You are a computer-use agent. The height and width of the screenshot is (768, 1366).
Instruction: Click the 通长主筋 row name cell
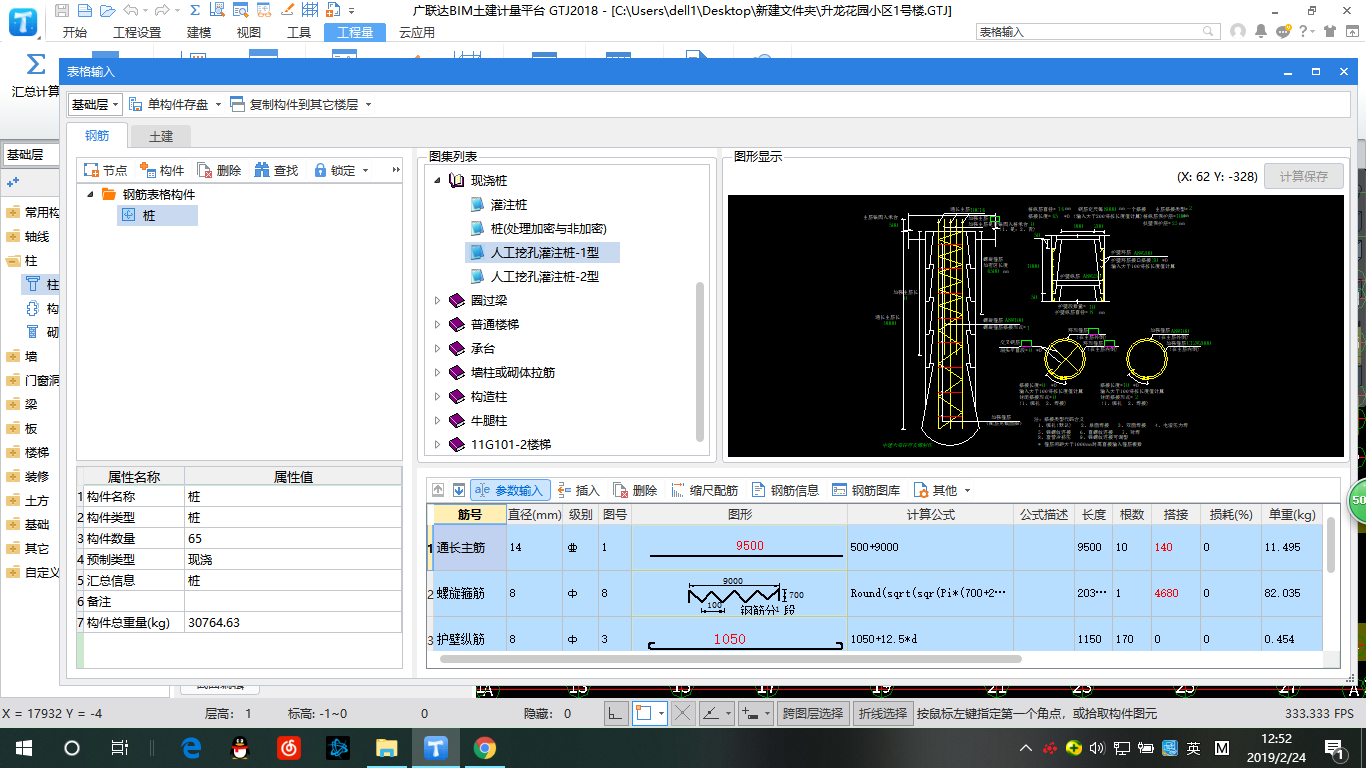469,547
